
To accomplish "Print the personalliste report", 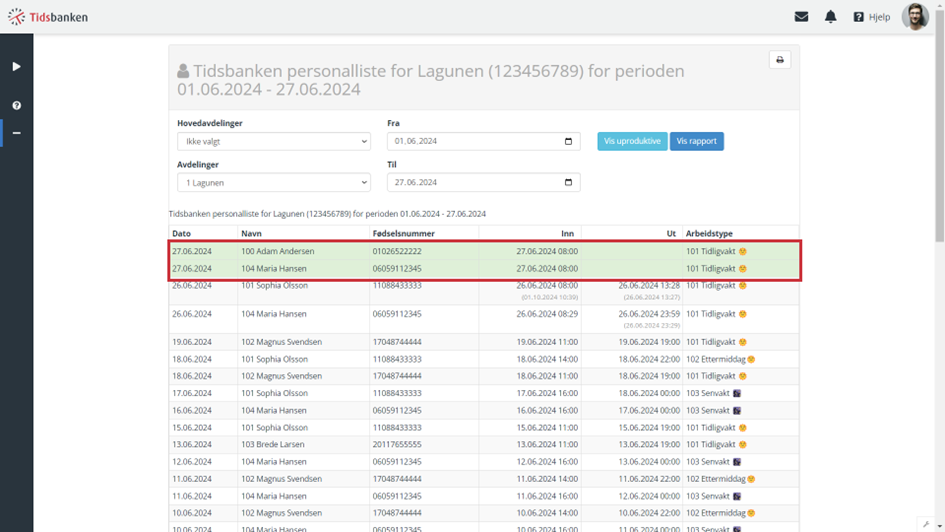I will (x=780, y=60).
